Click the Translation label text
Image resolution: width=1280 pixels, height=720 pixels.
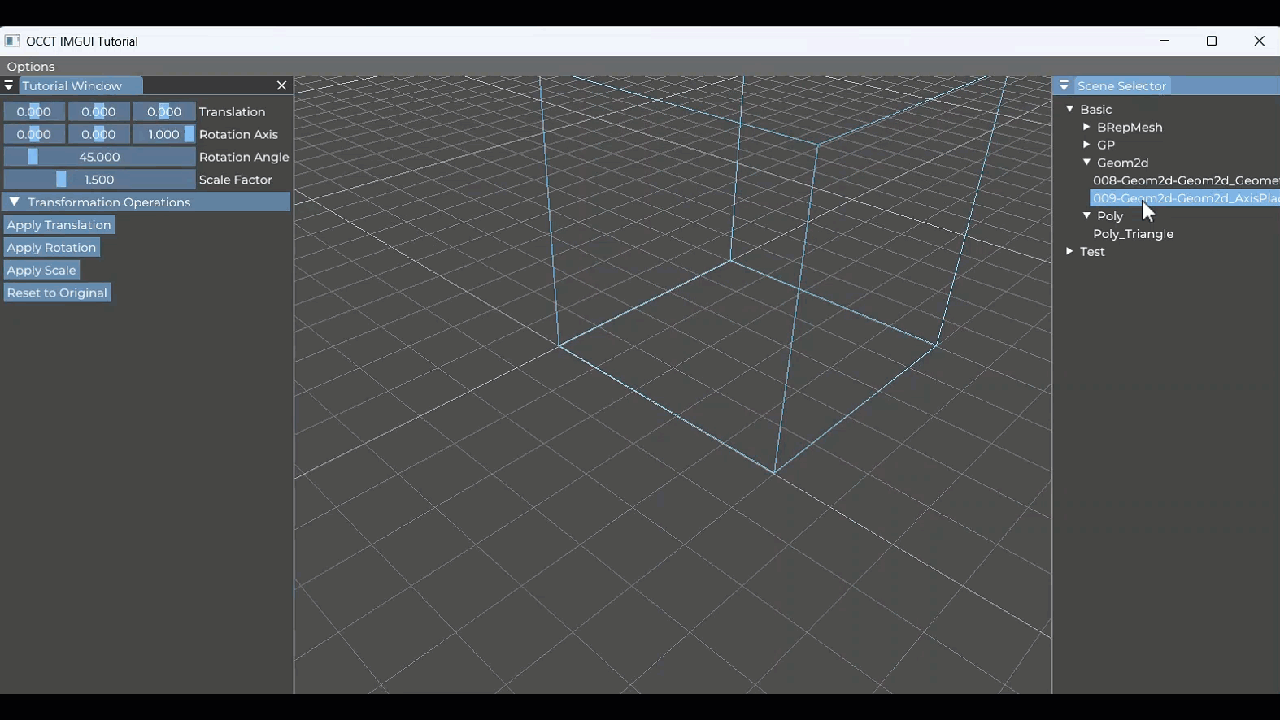tap(232, 112)
